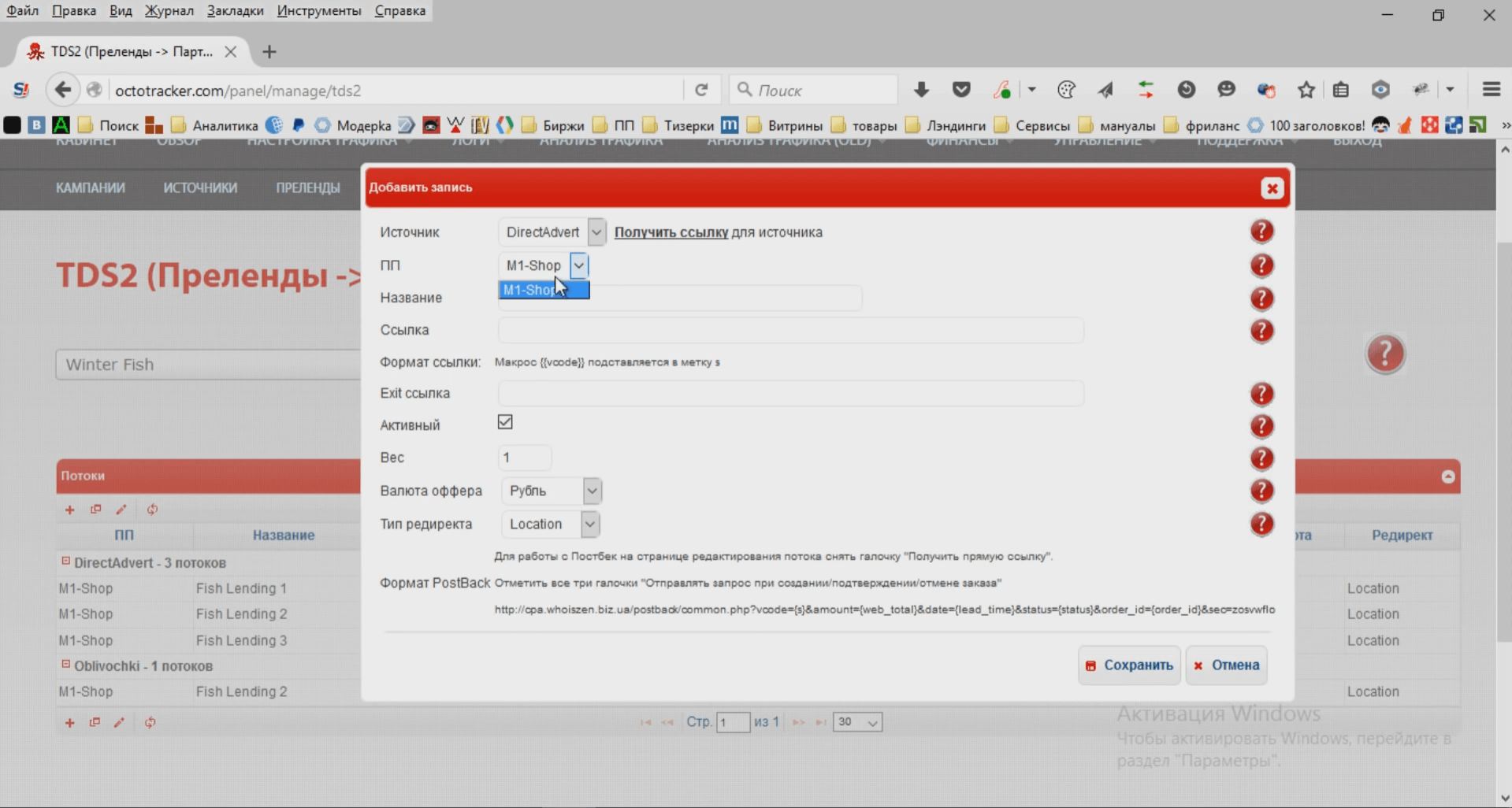Toggle the Активный checkbox
Image resolution: width=1512 pixels, height=808 pixels.
(x=505, y=423)
